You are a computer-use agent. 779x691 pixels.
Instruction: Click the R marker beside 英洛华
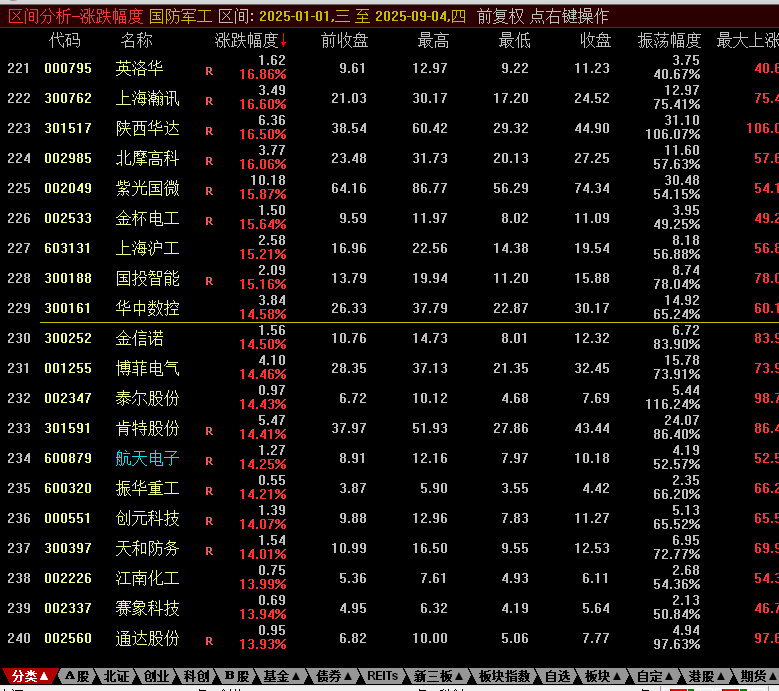click(x=209, y=72)
